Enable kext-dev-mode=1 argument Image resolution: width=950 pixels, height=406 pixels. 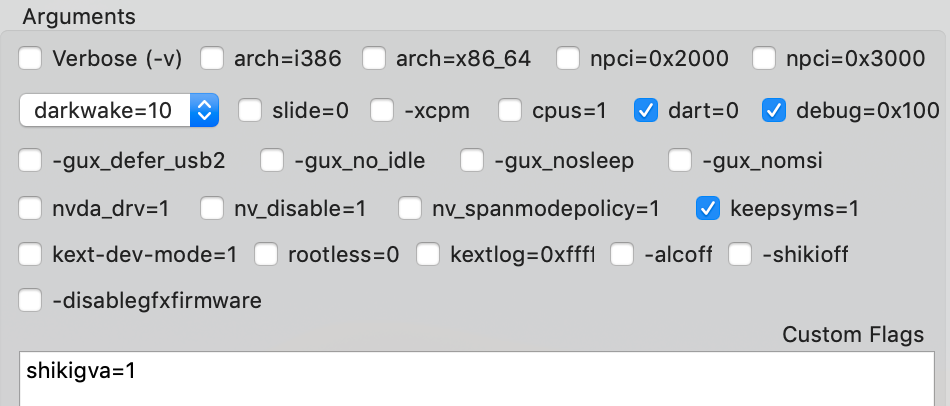31,255
